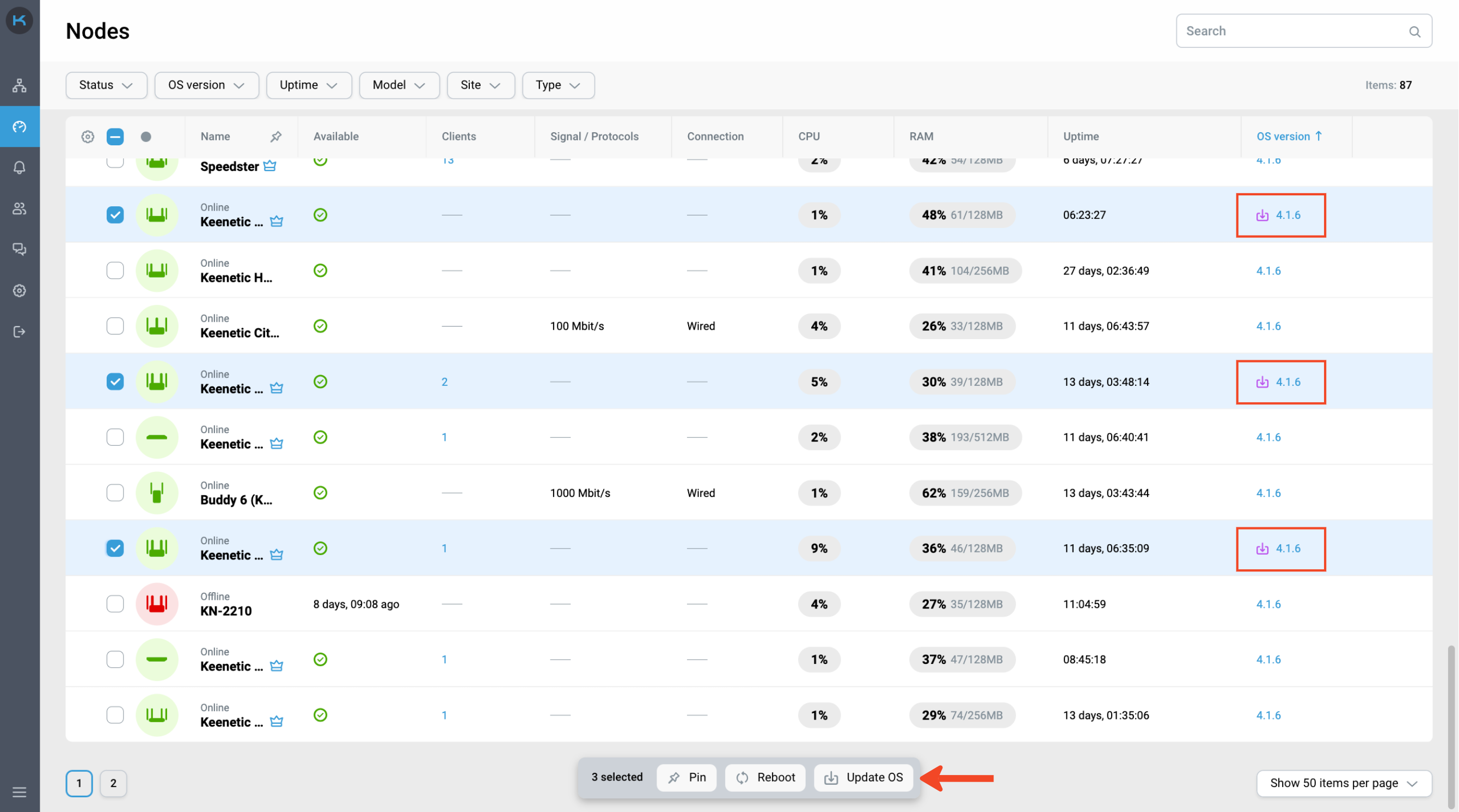Click the red KN-2210 offline device icon

[157, 604]
